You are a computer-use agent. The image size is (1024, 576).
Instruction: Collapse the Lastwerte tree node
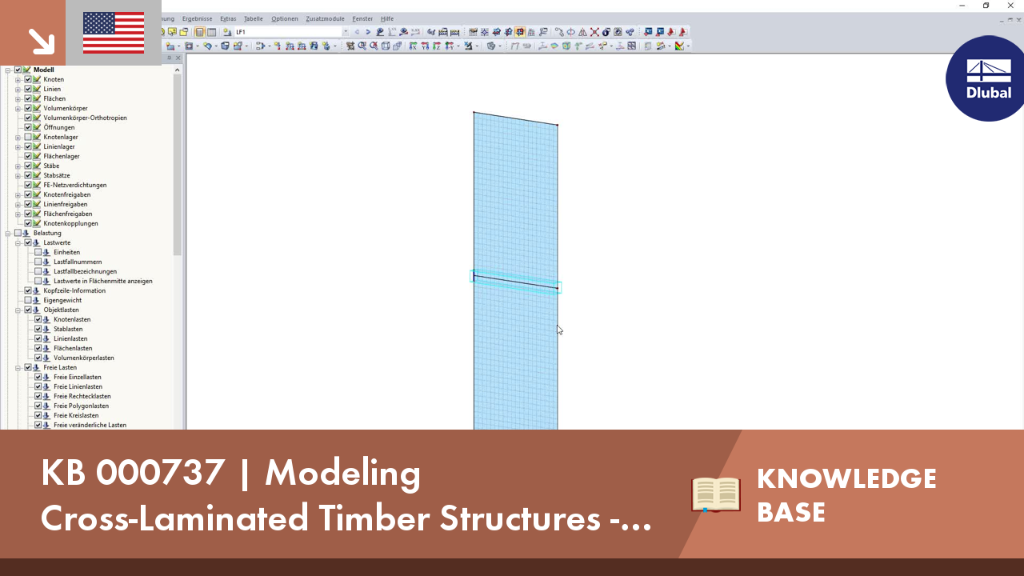pyautogui.click(x=18, y=243)
